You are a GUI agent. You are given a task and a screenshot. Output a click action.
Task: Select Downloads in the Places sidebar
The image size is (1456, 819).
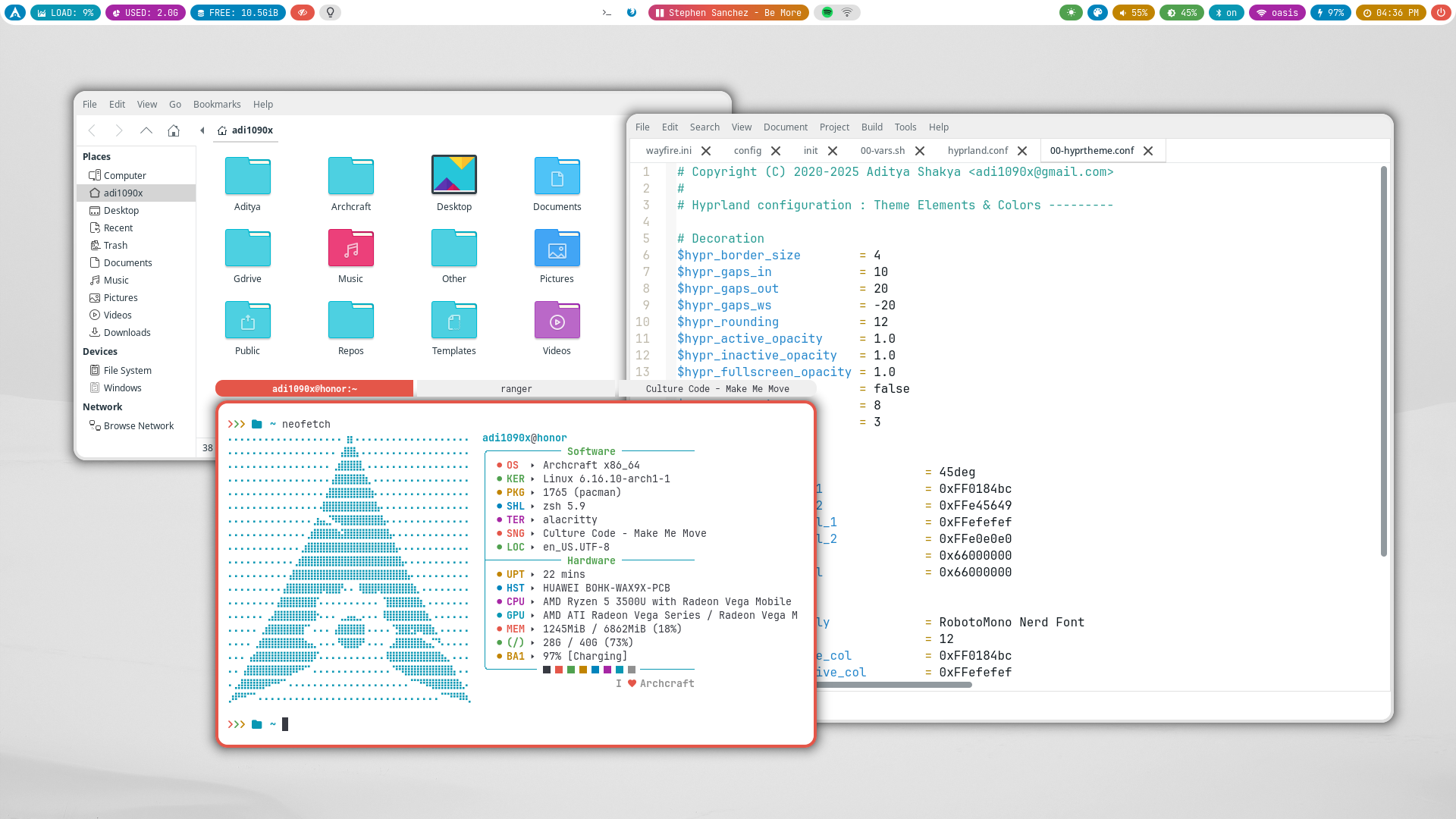[127, 333]
